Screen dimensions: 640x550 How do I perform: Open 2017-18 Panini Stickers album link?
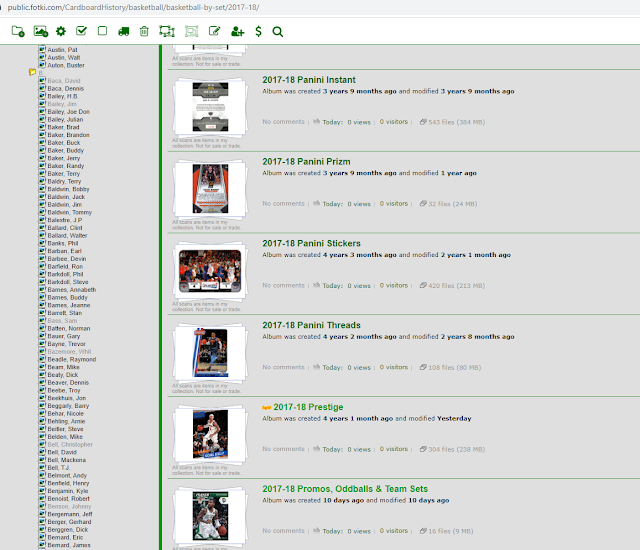click(x=311, y=244)
